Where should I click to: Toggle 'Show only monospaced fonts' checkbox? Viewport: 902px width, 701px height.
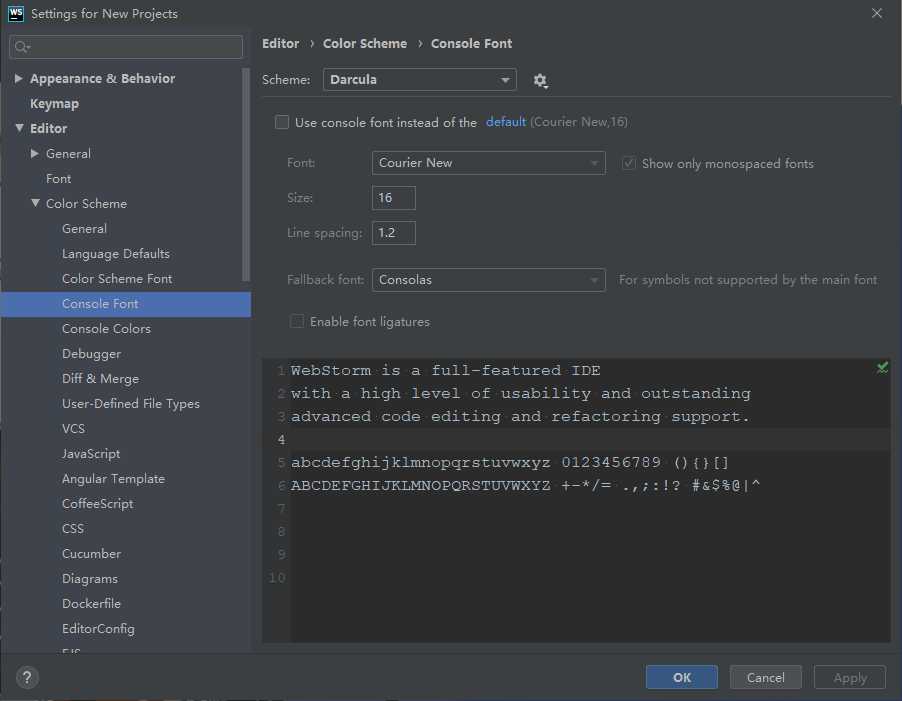tap(629, 163)
